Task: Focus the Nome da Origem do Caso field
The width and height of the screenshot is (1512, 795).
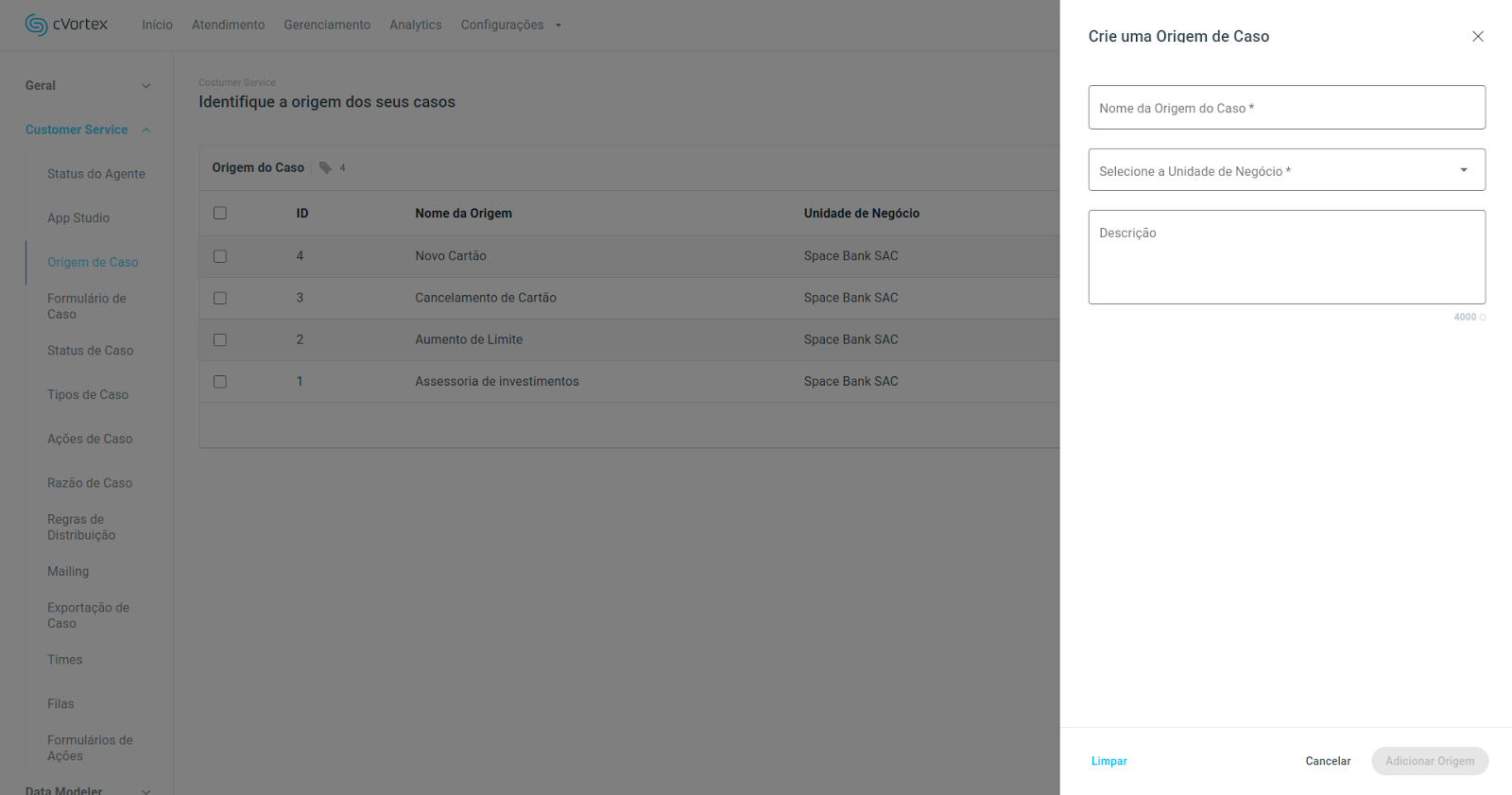Action: (x=1286, y=108)
